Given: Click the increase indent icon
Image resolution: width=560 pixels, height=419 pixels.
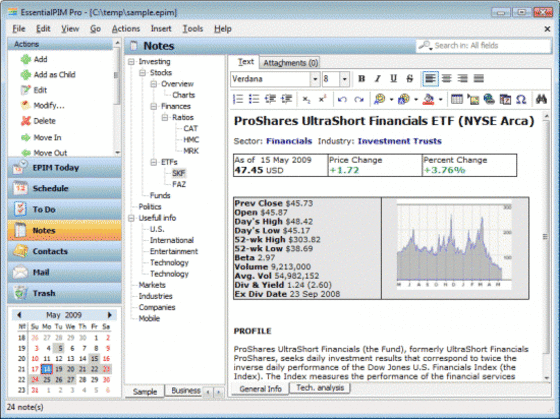Looking at the screenshot, I should (x=286, y=99).
